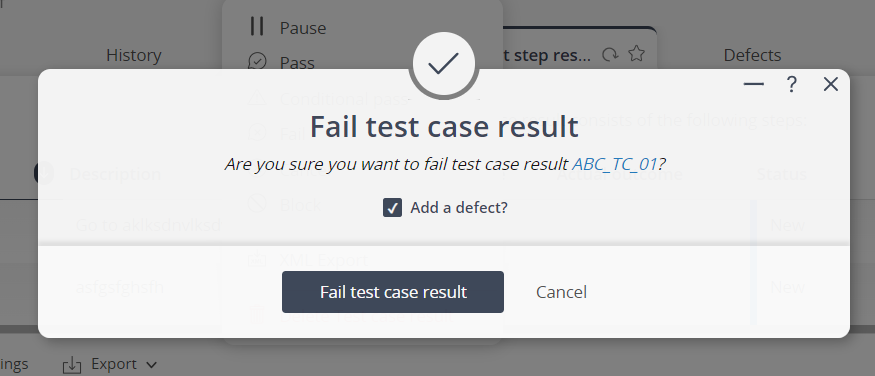Image resolution: width=875 pixels, height=376 pixels.
Task: Switch to the History tab
Action: (x=134, y=55)
